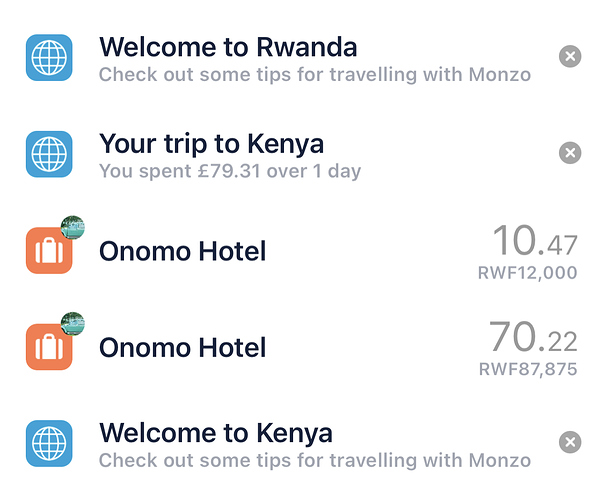Screen dimensions: 604x499
Task: Tap suitcase icon of the RWF87,875 Onomo Hotel
Action: click(49, 347)
